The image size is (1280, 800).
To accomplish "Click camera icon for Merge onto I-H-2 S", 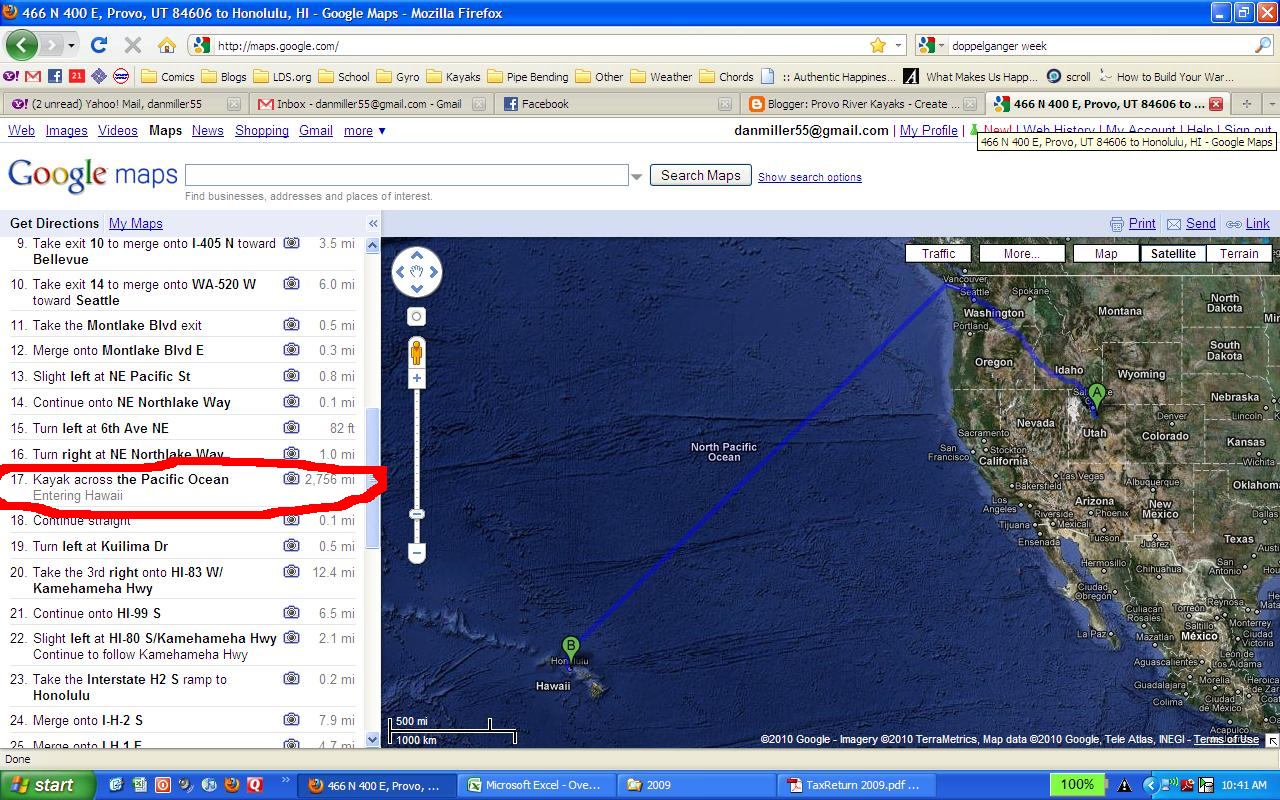I will click(x=291, y=720).
